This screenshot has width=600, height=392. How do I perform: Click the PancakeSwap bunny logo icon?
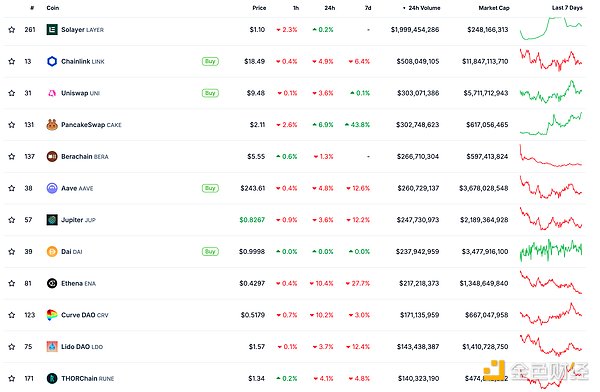[x=52, y=125]
